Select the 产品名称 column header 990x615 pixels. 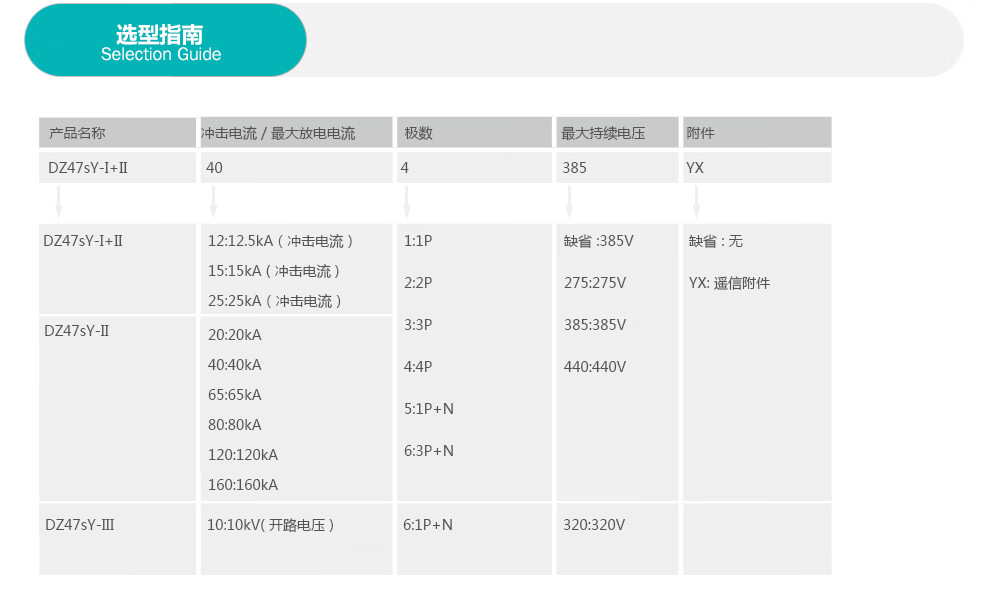pos(77,133)
